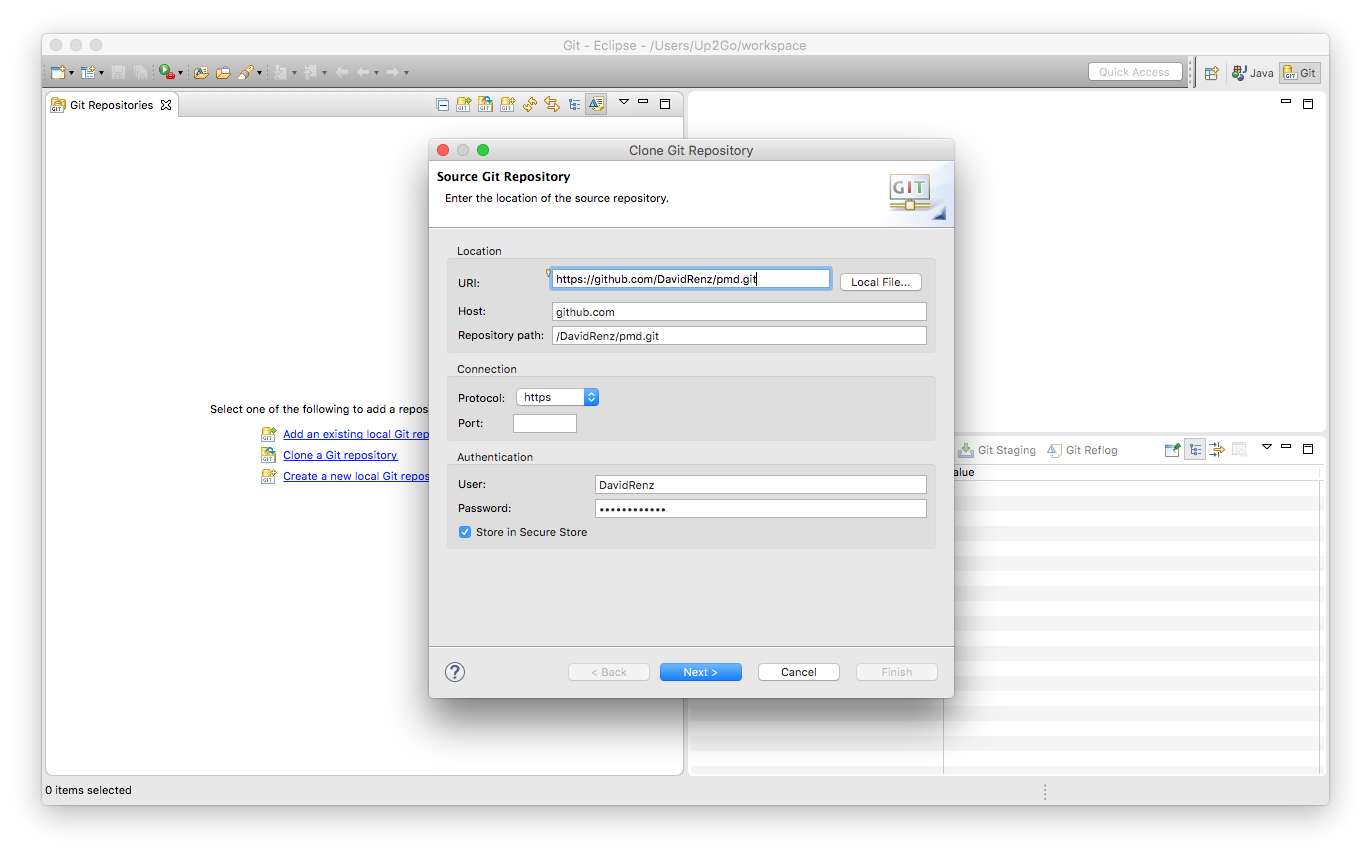Click the Refresh icon in Git Repositories toolbar

[530, 104]
